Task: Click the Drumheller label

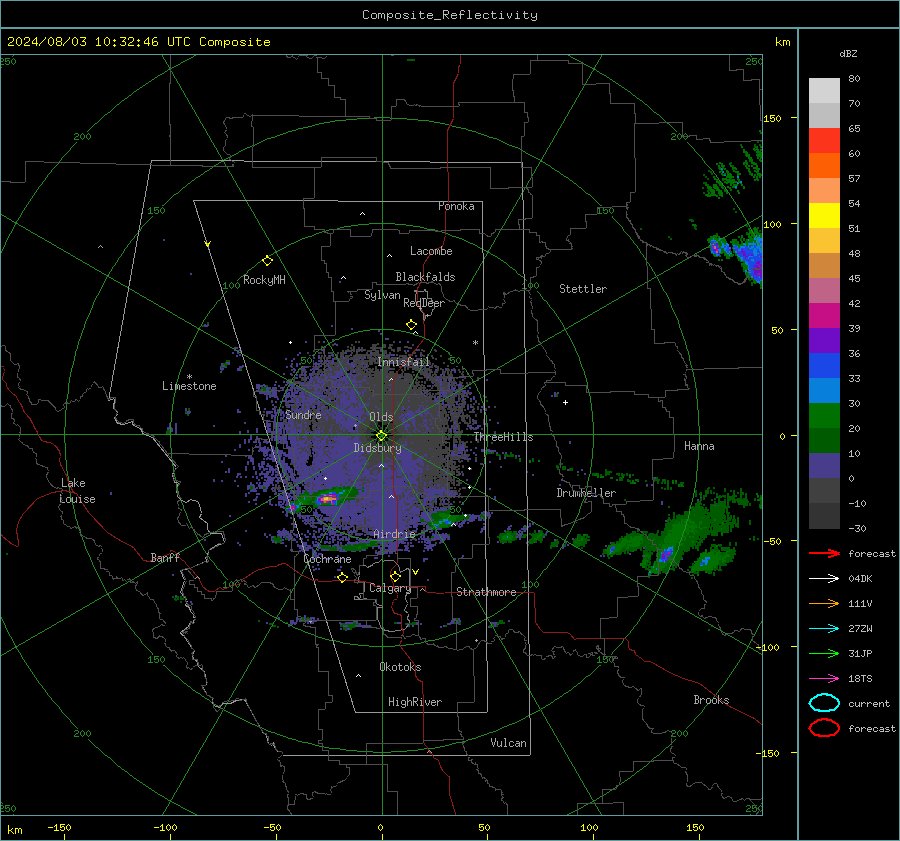Action: click(586, 493)
